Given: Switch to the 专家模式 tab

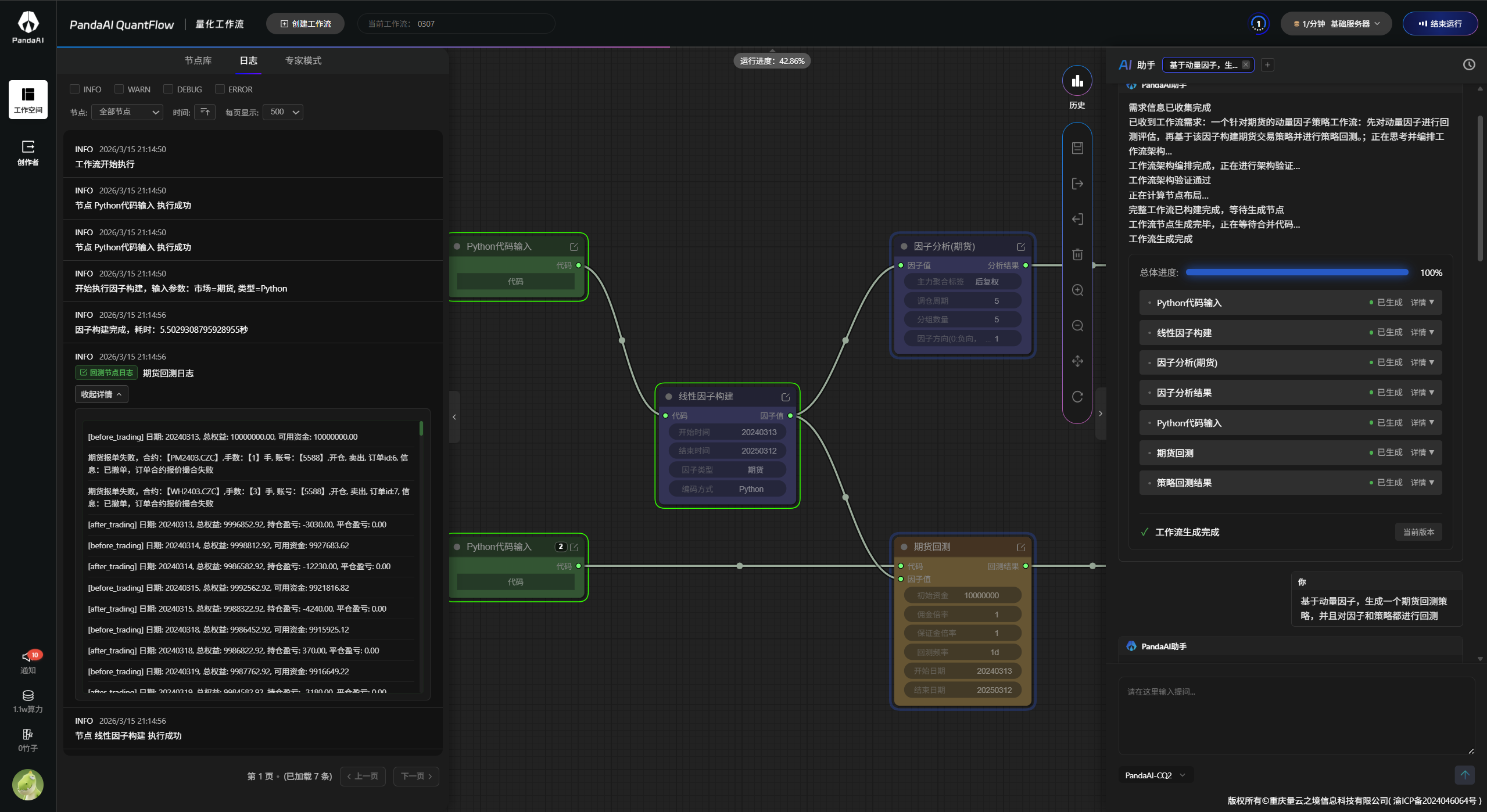Looking at the screenshot, I should (x=303, y=60).
